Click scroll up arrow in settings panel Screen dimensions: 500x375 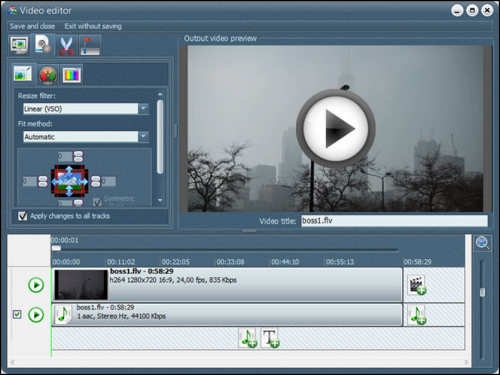160,94
